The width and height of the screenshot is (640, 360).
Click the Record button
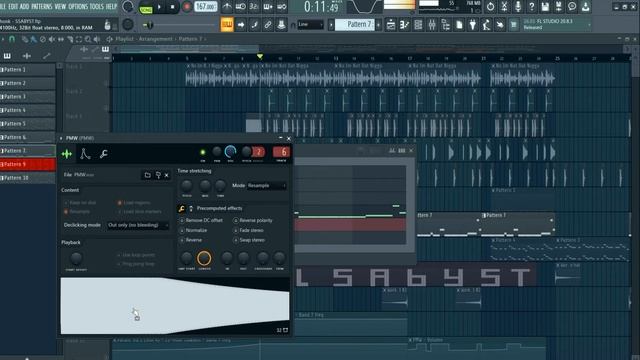coord(187,7)
